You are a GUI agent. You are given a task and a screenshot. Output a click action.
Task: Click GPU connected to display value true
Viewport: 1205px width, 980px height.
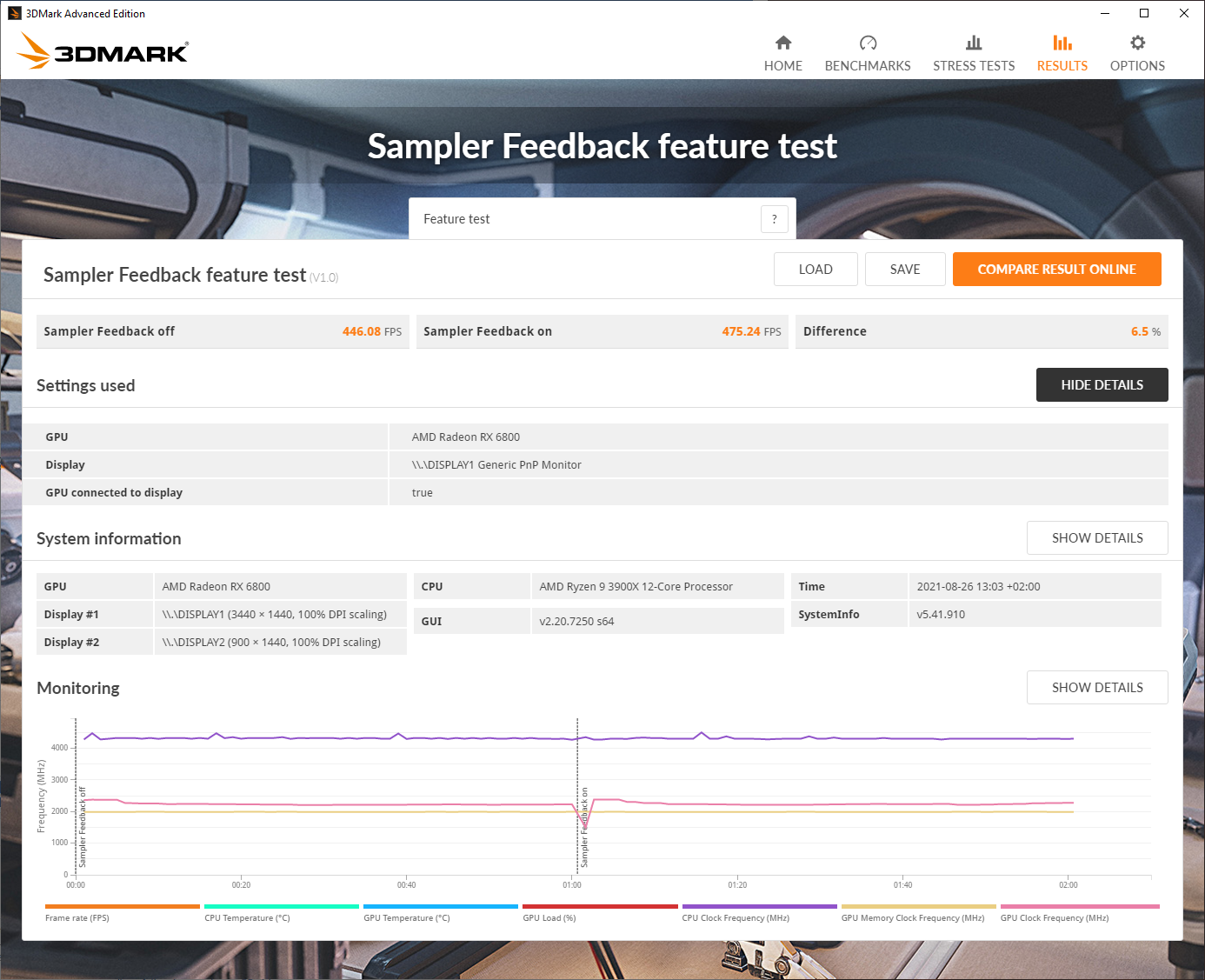coord(422,493)
